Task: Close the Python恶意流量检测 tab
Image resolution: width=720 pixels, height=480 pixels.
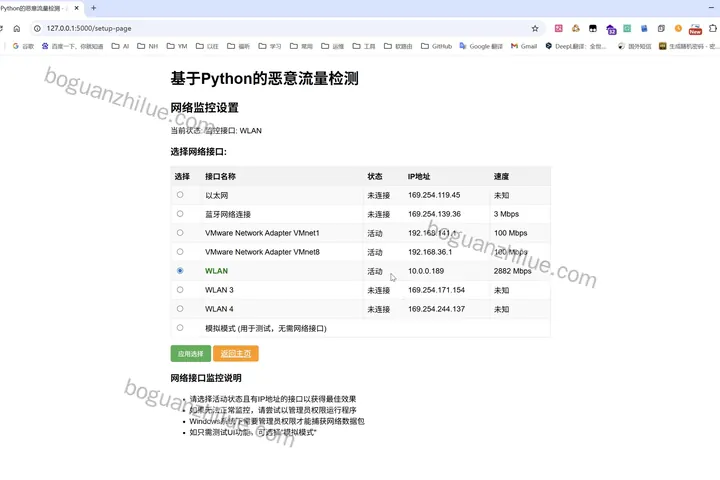Action: tap(77, 8)
